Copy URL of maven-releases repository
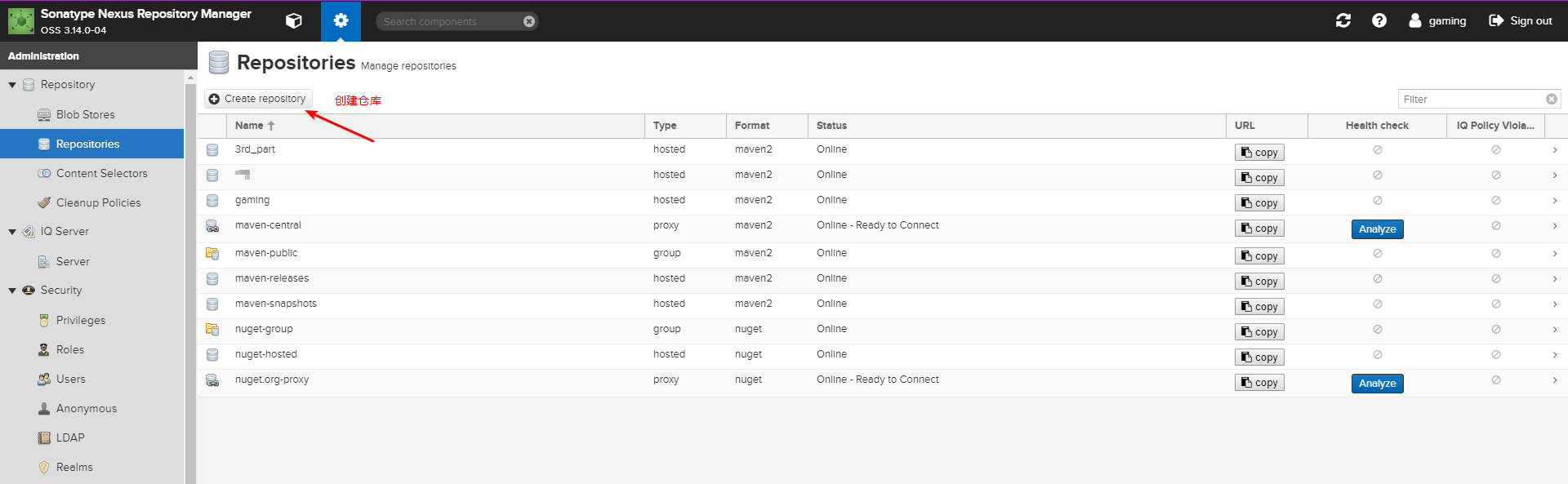The width and height of the screenshot is (1568, 484). (x=1258, y=282)
